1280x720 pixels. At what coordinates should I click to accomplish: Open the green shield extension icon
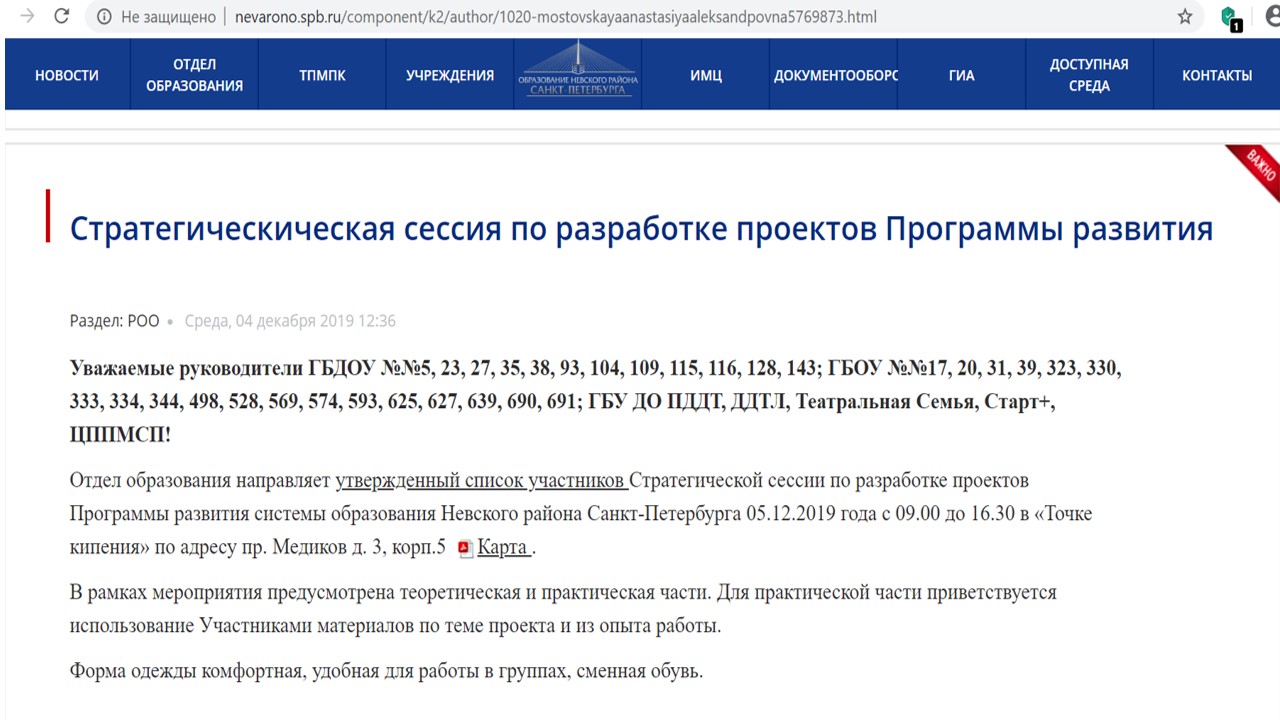[x=1230, y=17]
